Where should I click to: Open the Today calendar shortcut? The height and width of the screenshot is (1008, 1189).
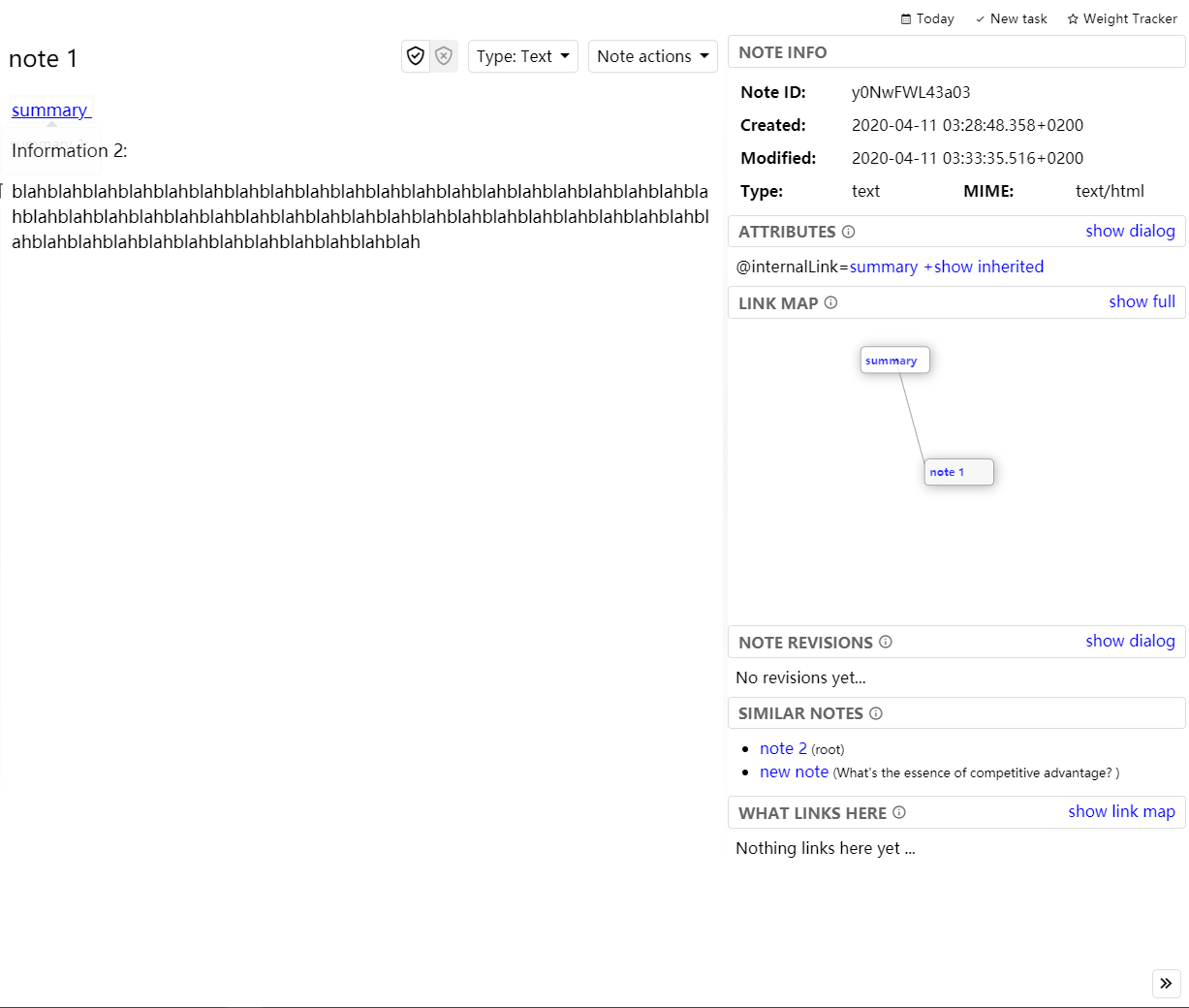(x=927, y=18)
